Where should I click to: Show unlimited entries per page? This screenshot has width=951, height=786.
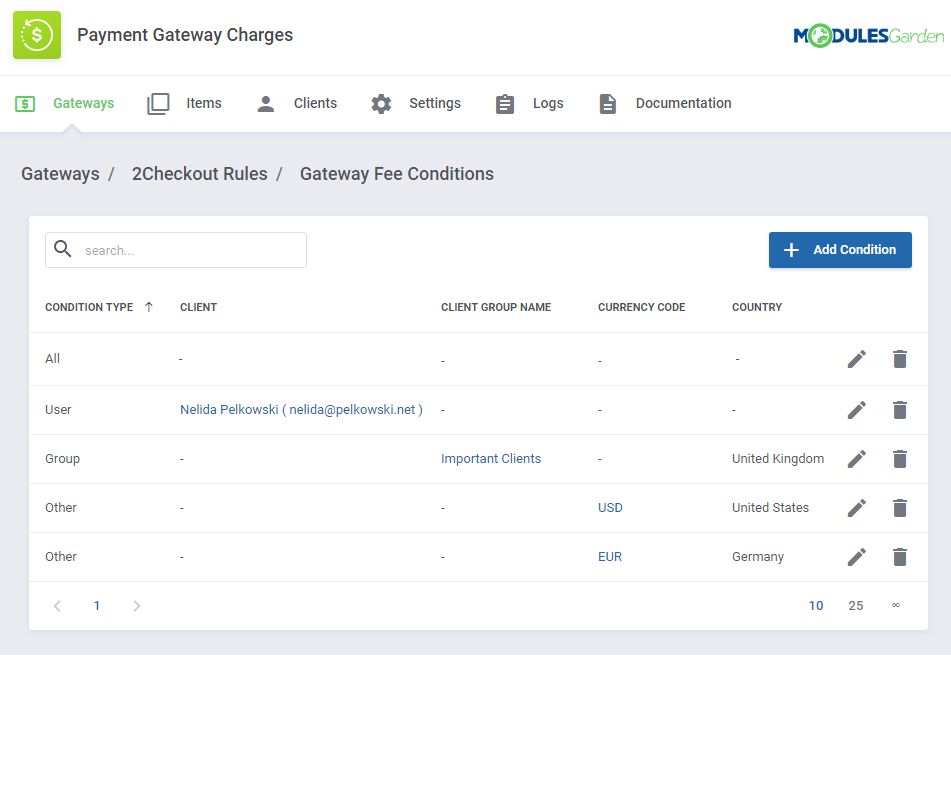(896, 605)
